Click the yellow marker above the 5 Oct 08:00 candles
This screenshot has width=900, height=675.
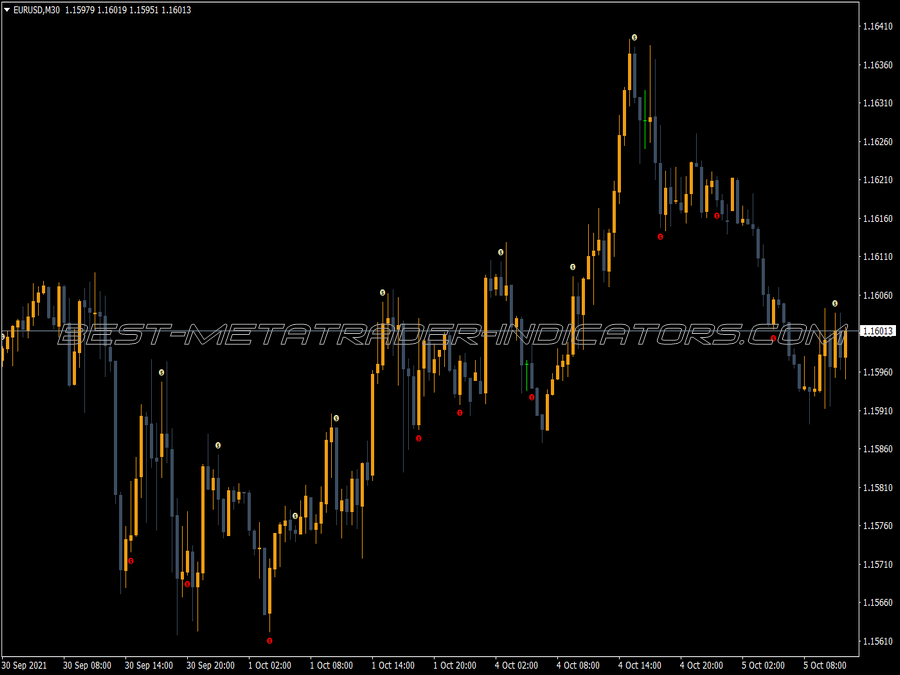pos(835,303)
